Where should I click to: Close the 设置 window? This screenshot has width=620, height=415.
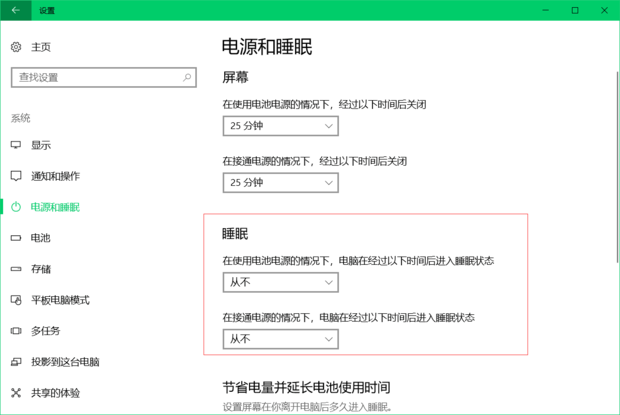(603, 10)
